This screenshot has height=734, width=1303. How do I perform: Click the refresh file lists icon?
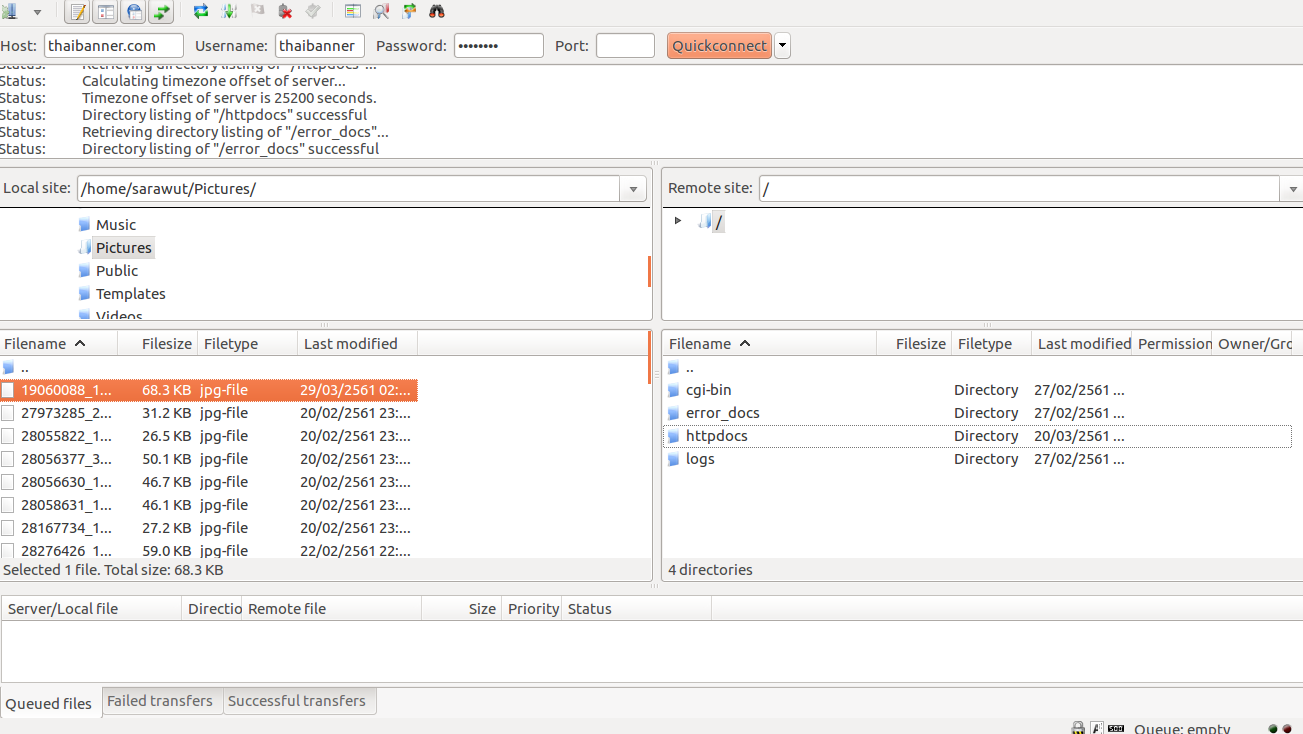click(x=201, y=12)
